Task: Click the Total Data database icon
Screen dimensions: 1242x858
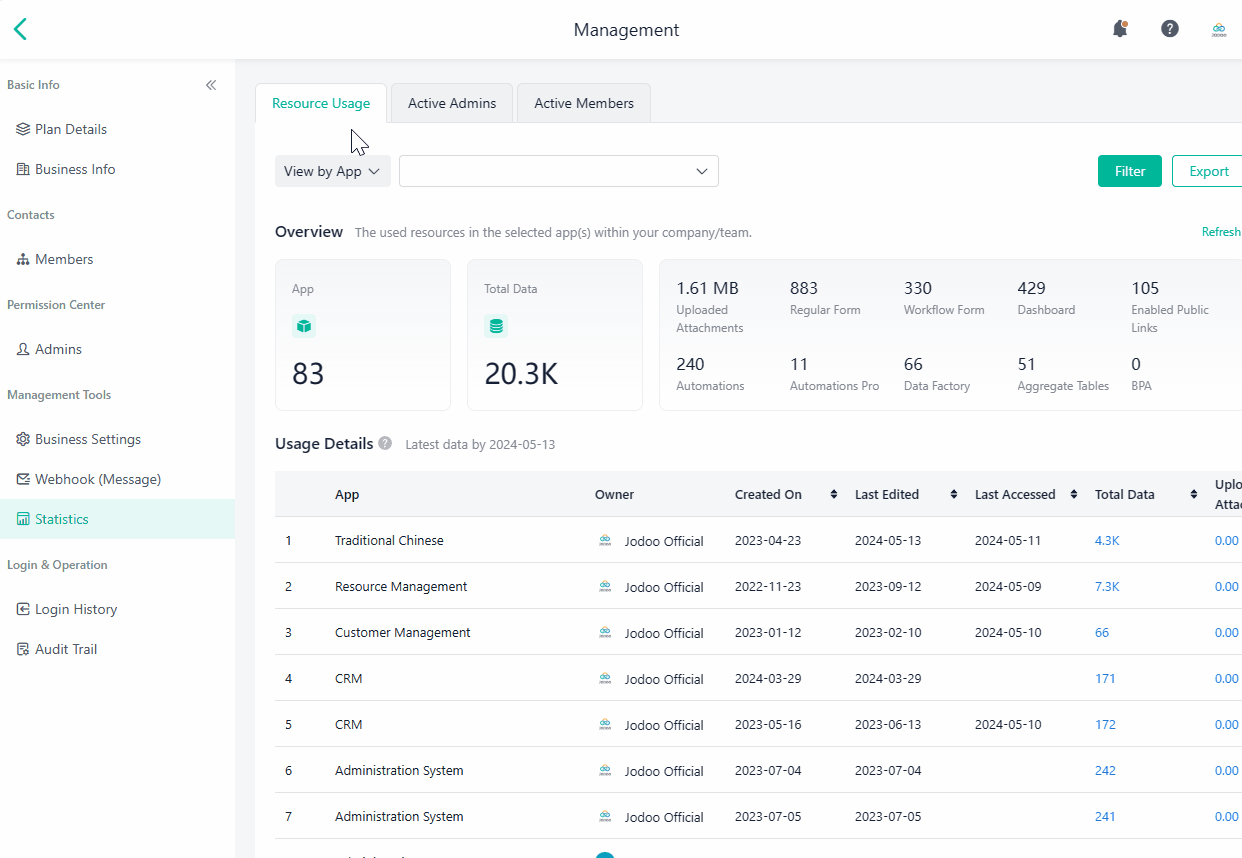Action: click(x=496, y=326)
